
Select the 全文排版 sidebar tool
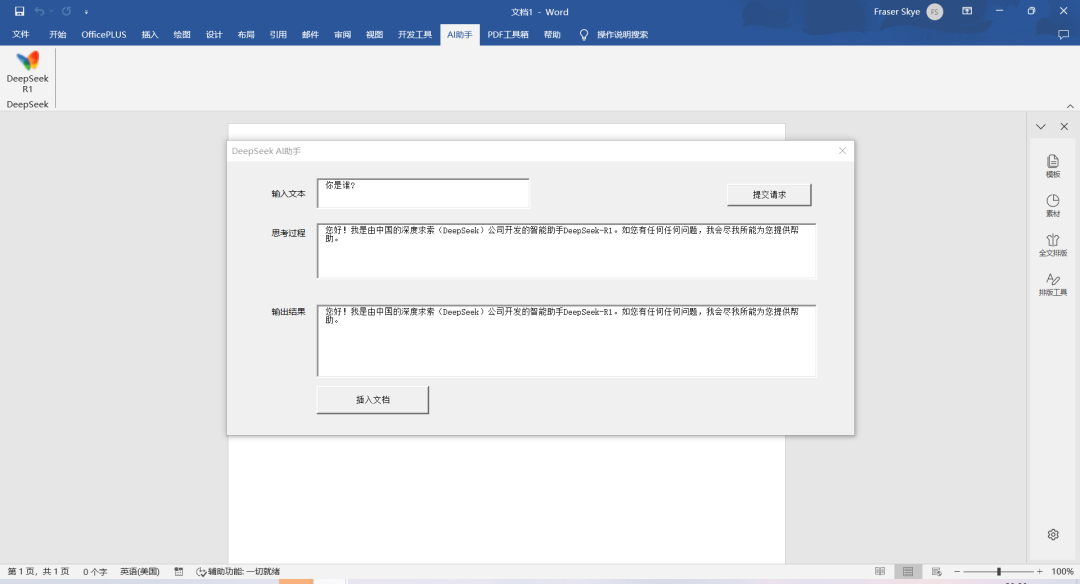[x=1053, y=246]
